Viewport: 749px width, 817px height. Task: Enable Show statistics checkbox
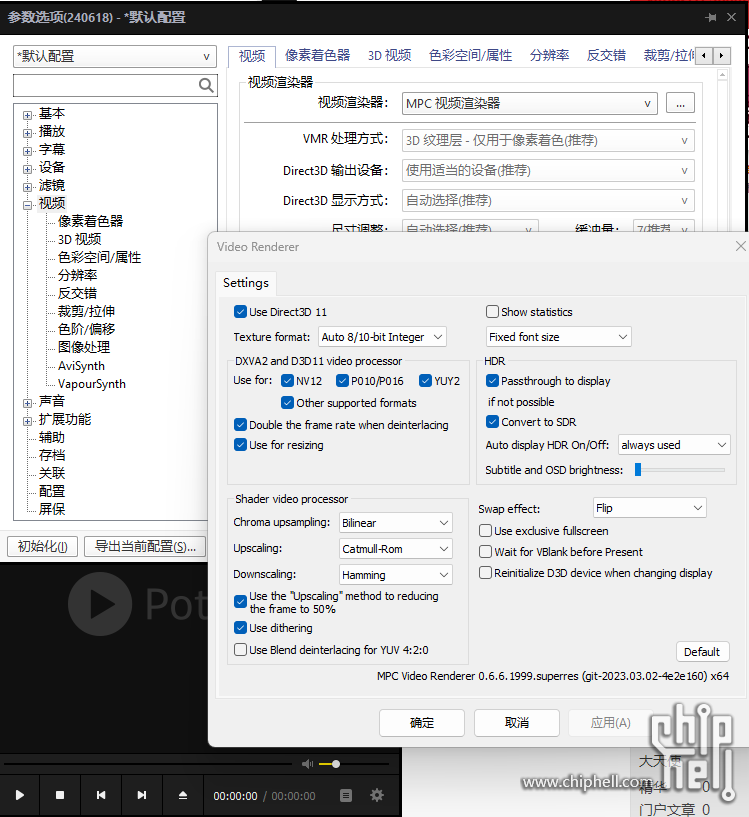[492, 312]
